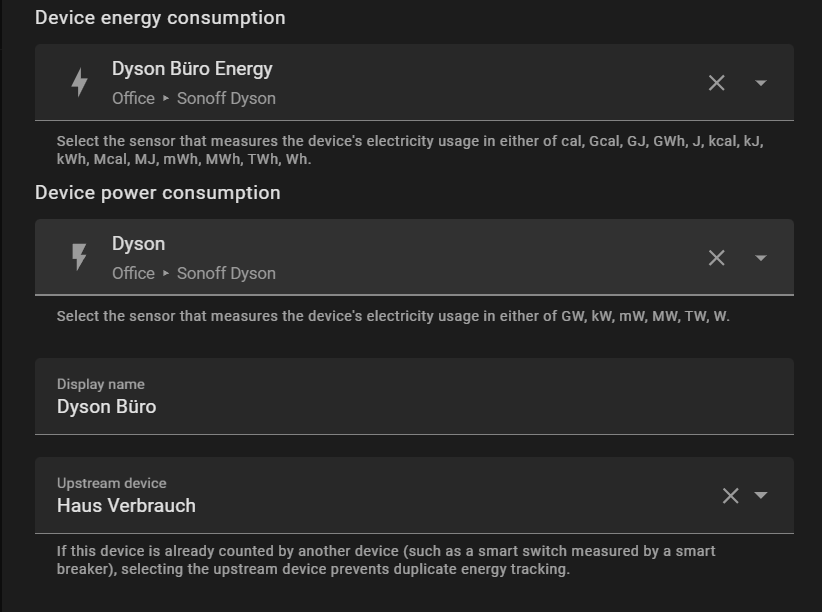Click the Device energy consumption heading
Image resolution: width=822 pixels, height=612 pixels.
pyautogui.click(x=160, y=18)
